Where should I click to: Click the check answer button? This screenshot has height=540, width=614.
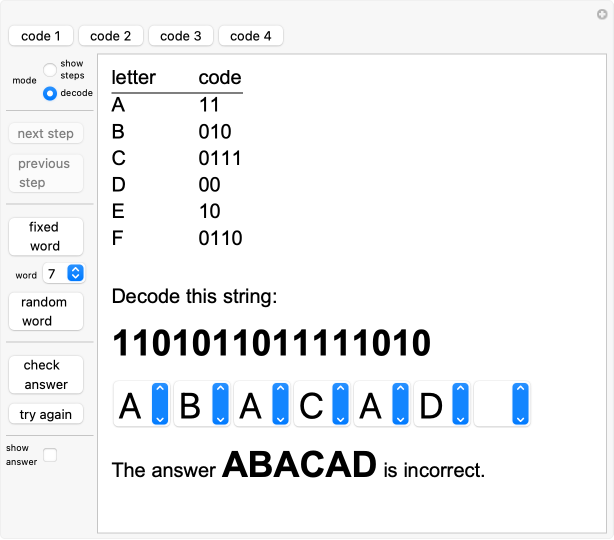click(45, 374)
